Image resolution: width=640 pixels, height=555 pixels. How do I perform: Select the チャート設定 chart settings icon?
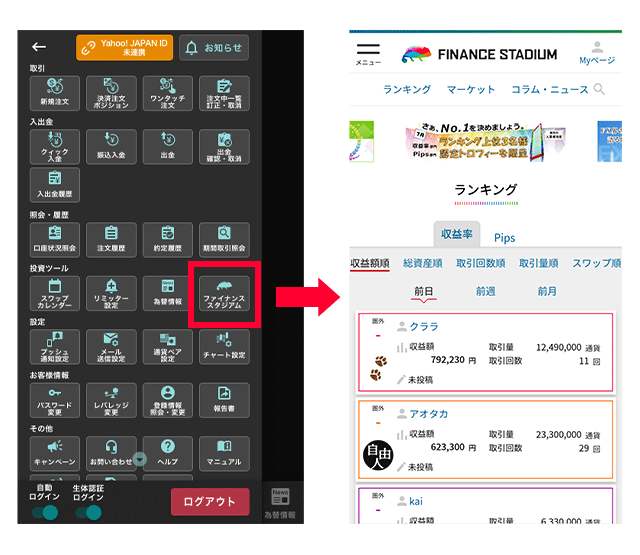pyautogui.click(x=224, y=346)
